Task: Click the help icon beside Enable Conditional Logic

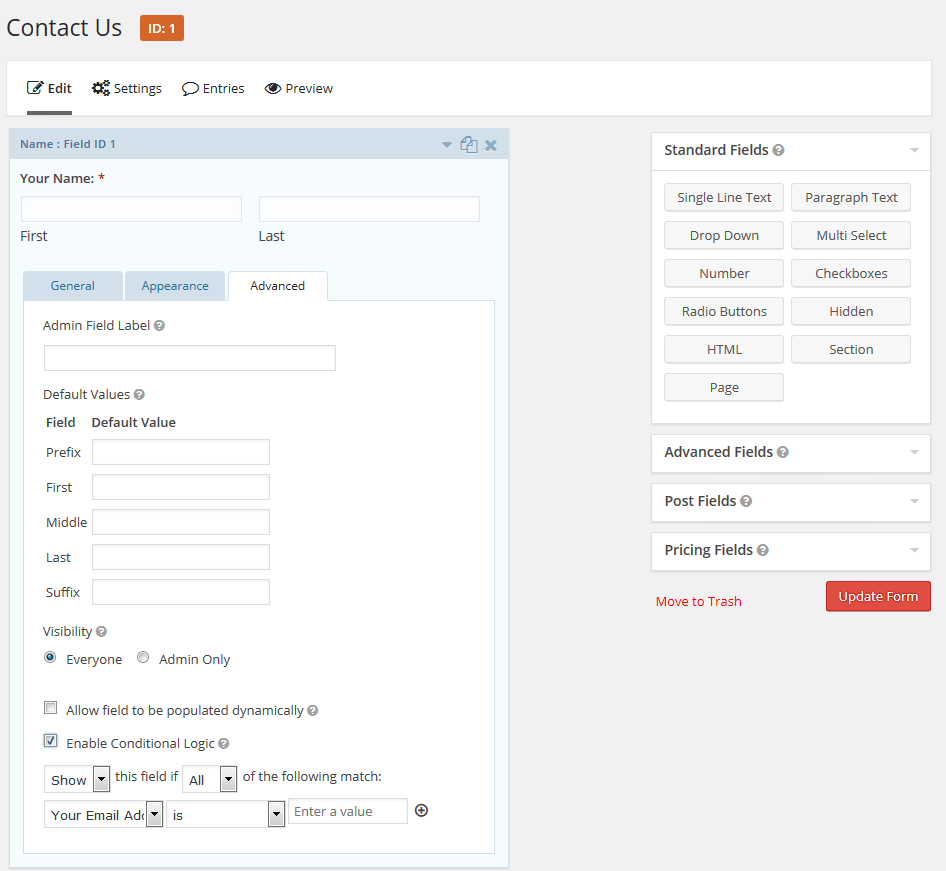Action: coord(224,744)
